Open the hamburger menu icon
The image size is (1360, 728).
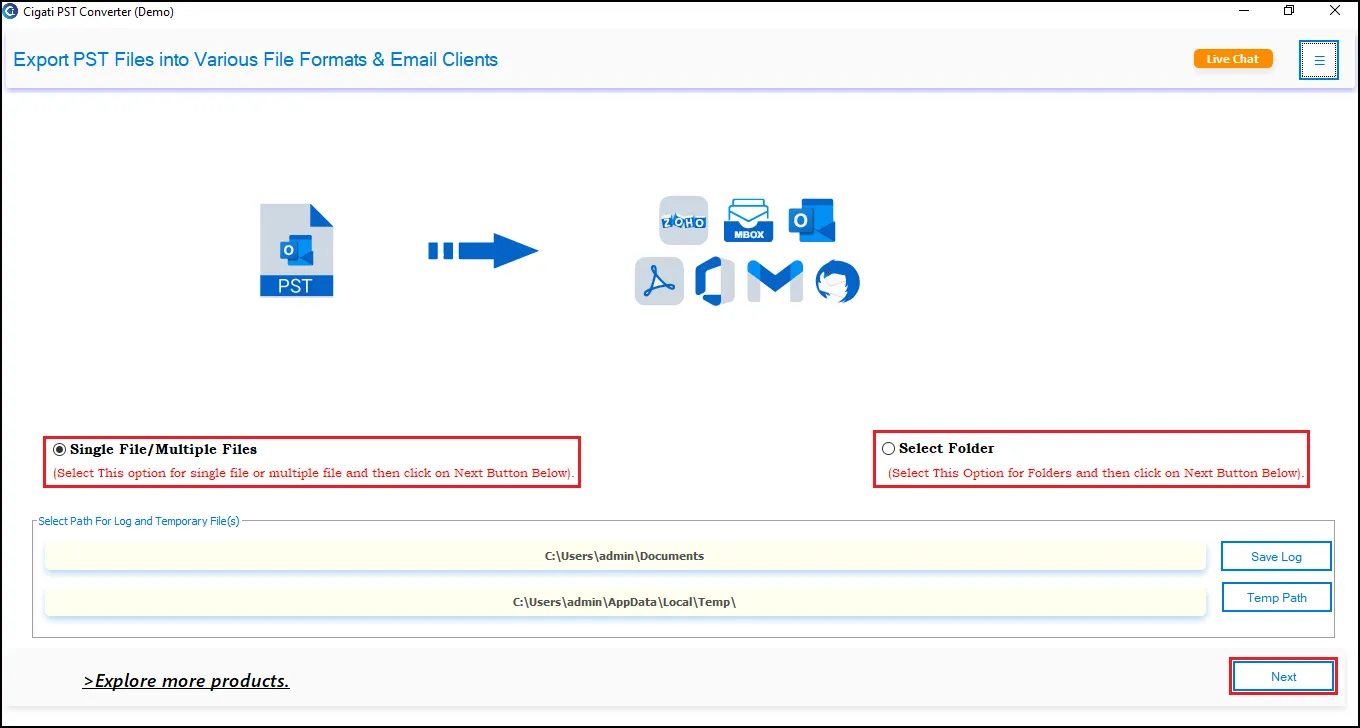1319,60
